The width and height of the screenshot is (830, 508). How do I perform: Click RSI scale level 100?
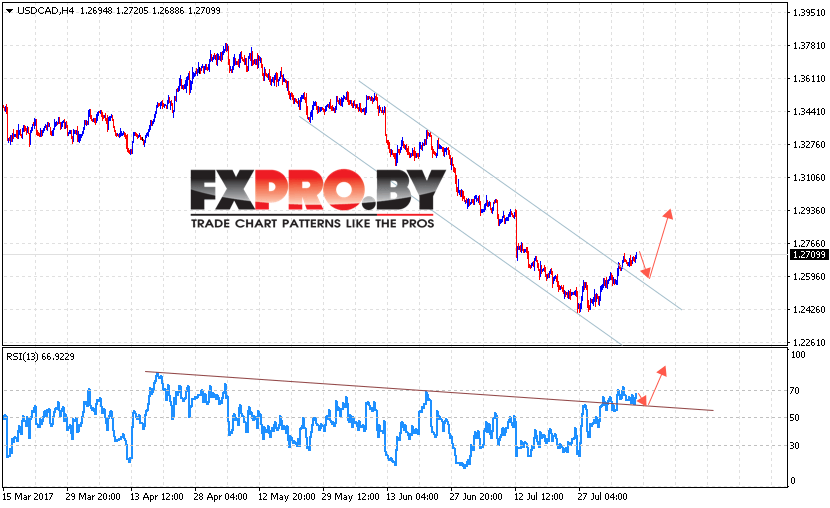coord(797,355)
